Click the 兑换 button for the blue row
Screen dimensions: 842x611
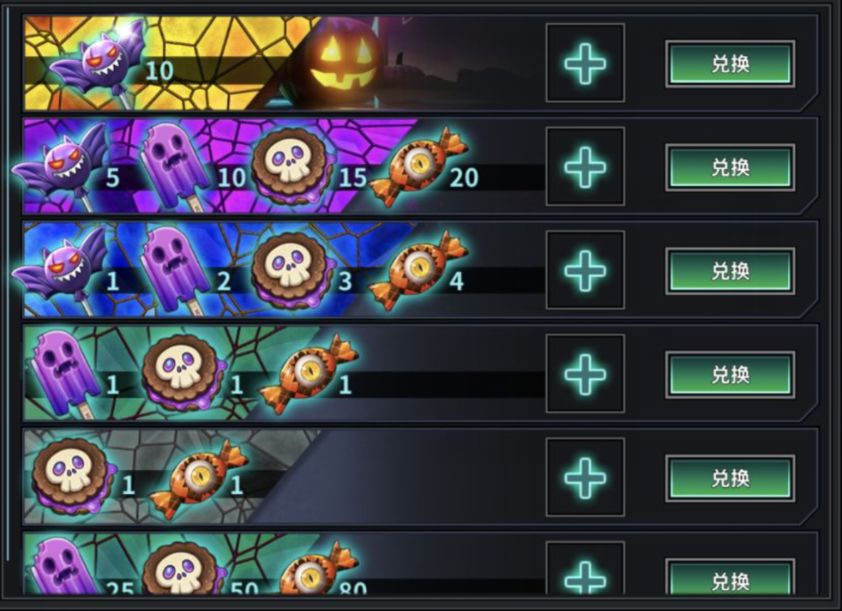coord(730,271)
